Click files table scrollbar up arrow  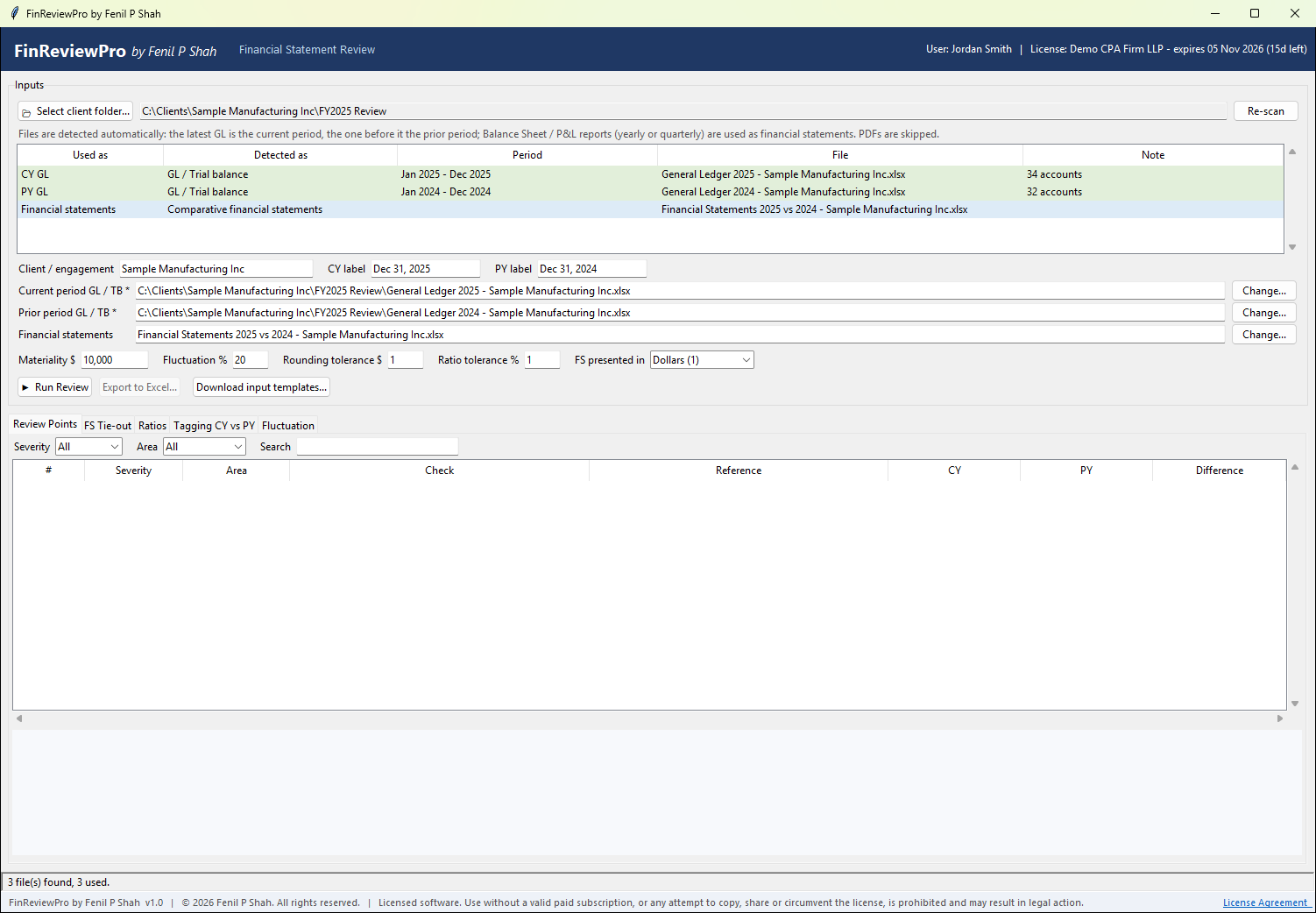[x=1292, y=152]
